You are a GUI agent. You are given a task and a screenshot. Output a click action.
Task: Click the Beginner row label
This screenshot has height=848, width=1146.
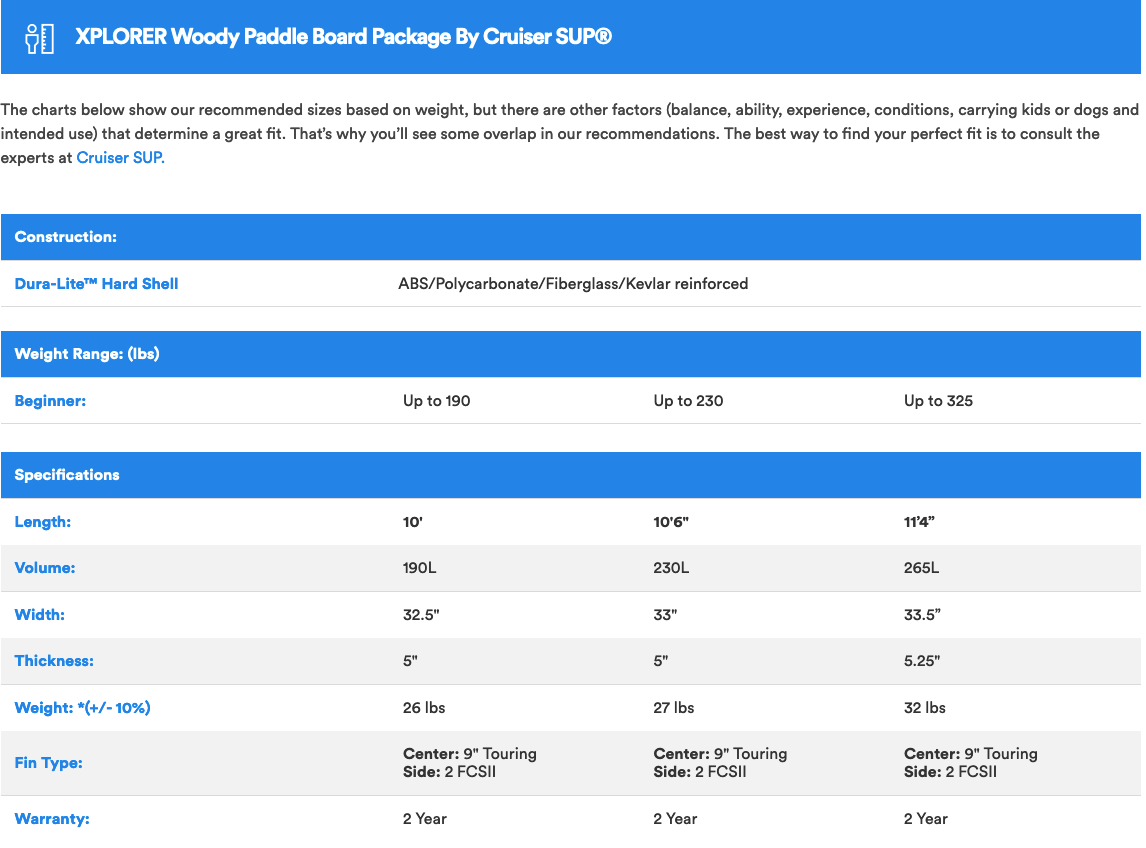pyautogui.click(x=50, y=401)
